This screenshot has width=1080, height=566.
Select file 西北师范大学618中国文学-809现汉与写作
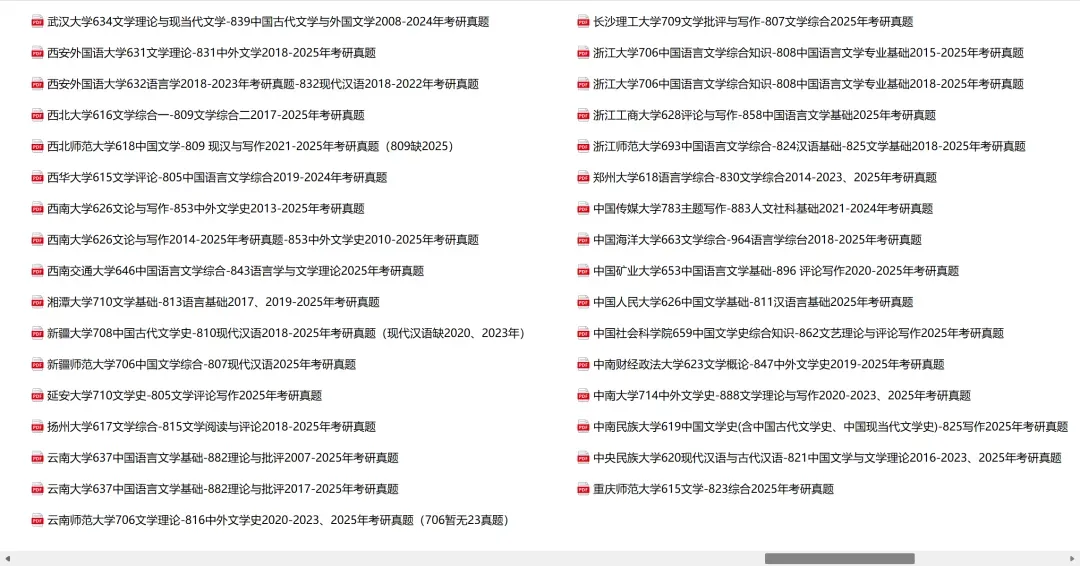(250, 147)
